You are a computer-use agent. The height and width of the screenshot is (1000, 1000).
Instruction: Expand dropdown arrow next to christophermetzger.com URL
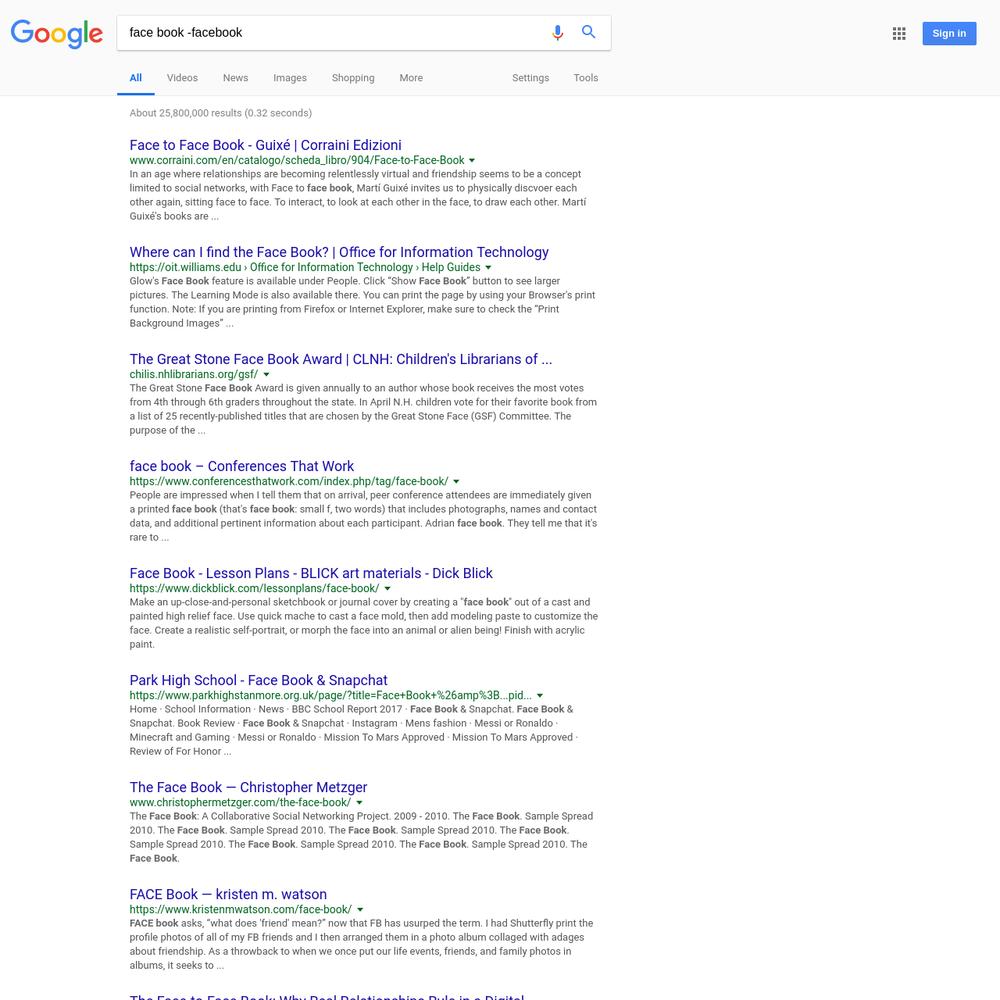coord(359,804)
